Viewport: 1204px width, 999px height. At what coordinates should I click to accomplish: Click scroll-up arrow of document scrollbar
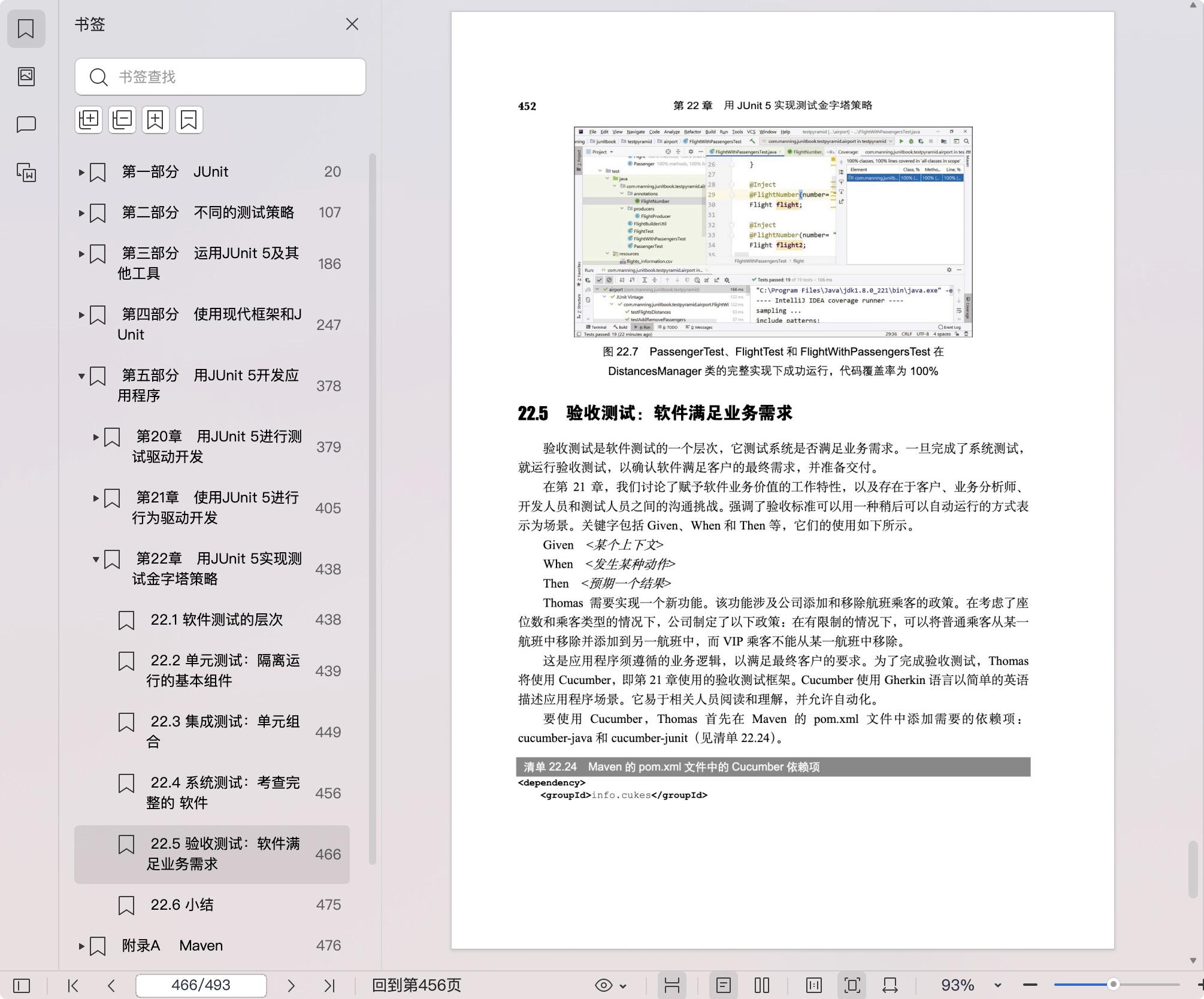pyautogui.click(x=1193, y=5)
